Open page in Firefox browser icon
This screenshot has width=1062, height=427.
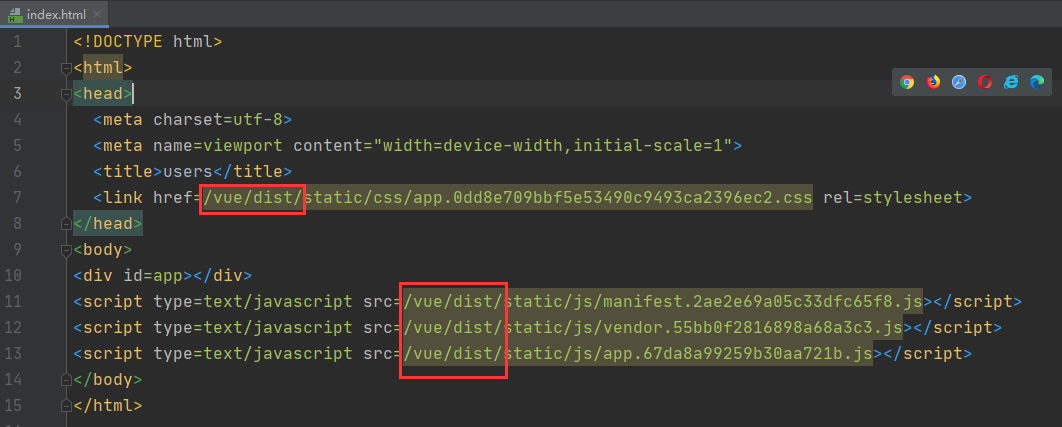[933, 82]
